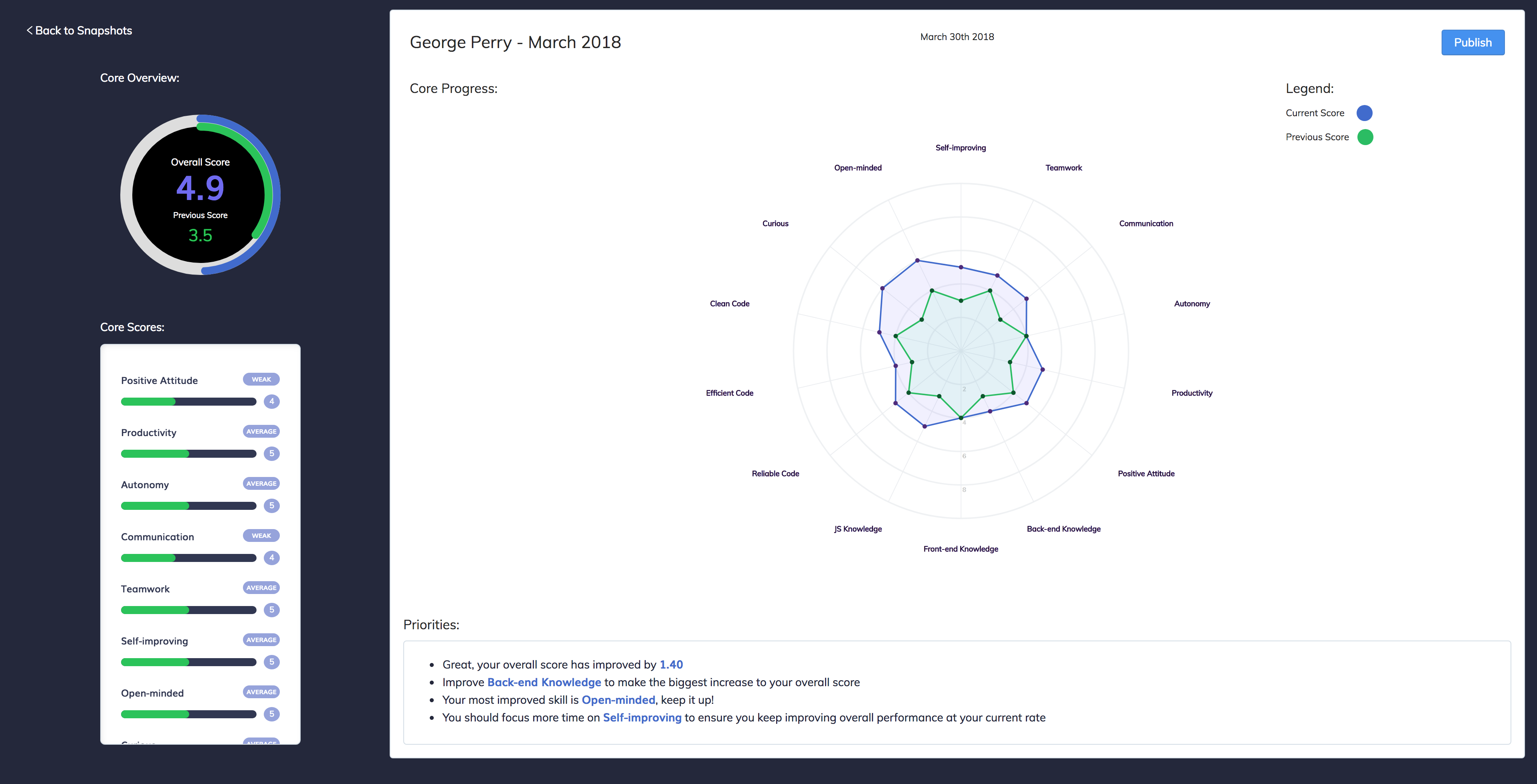Click the Teamwork score 5 bubble

[x=271, y=610]
